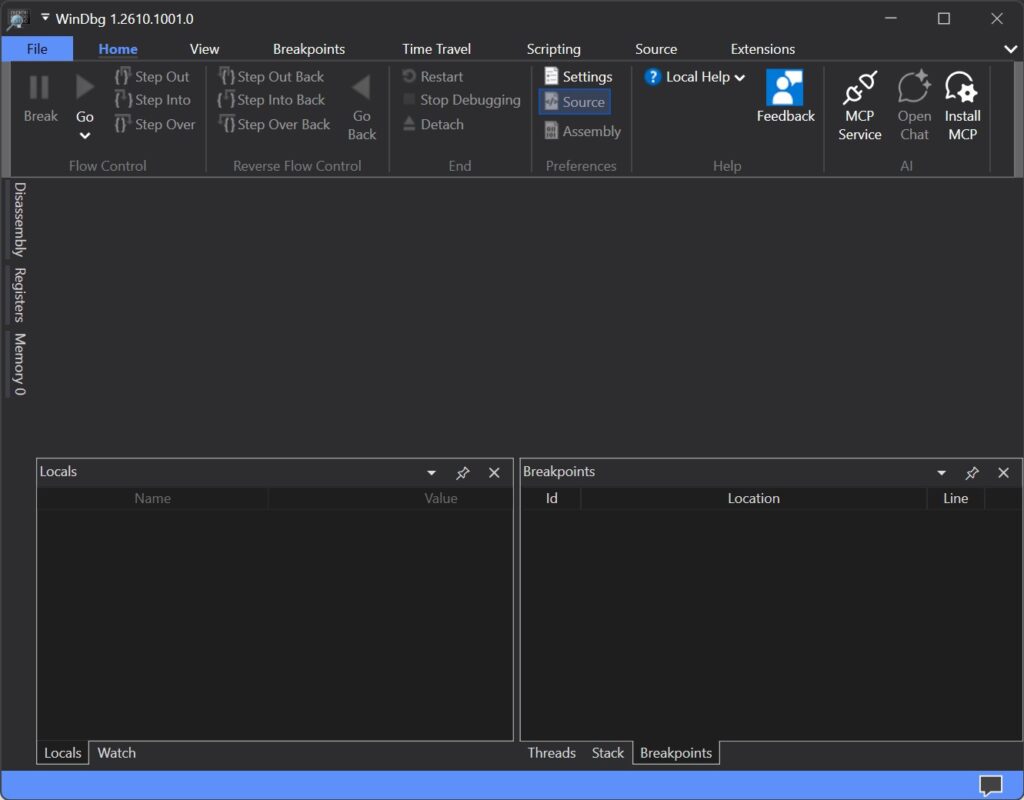Collapse the ribbon with the chevron

tap(1010, 49)
